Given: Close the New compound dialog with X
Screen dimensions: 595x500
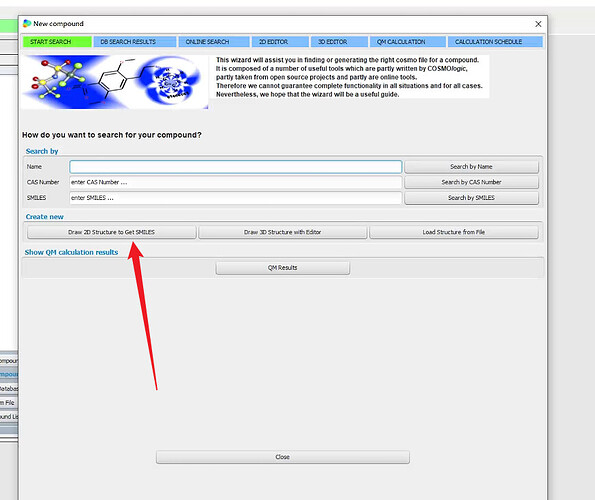Looking at the screenshot, I should click(538, 24).
